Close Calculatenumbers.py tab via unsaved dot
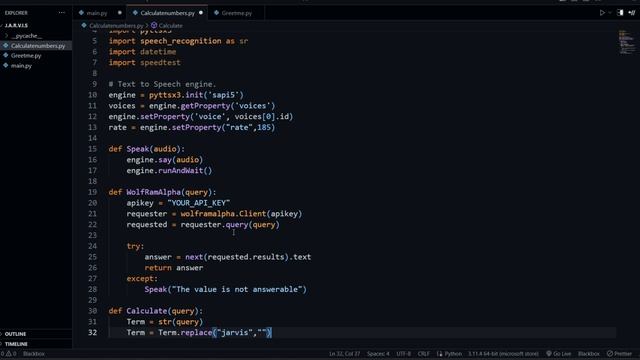 click(201, 13)
